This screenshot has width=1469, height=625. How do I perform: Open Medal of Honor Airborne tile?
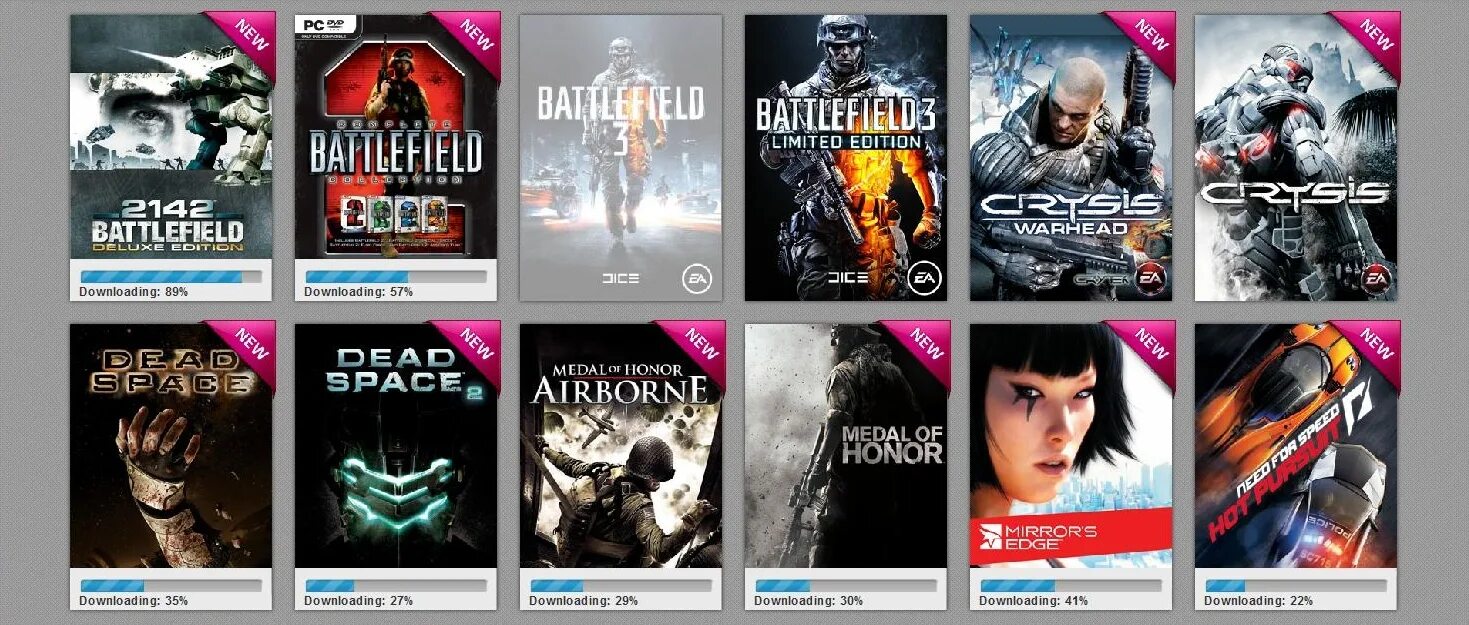click(x=621, y=445)
